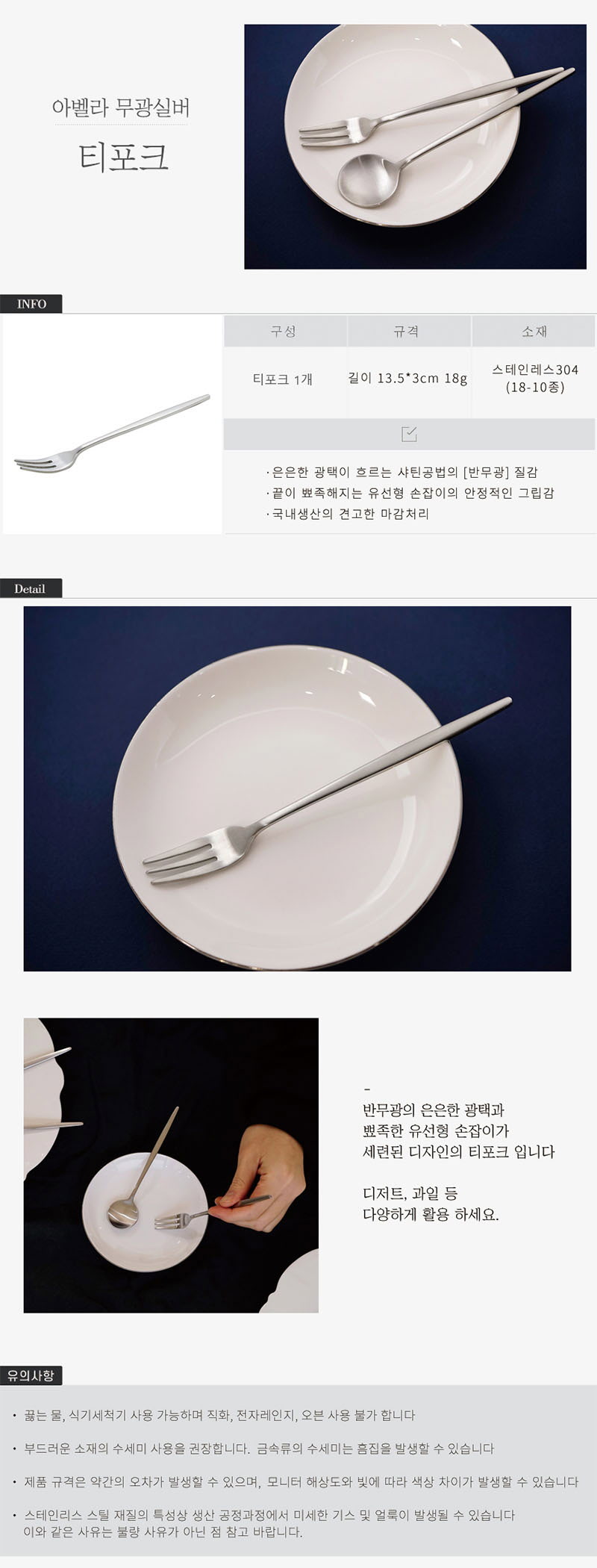Image resolution: width=597 pixels, height=1568 pixels.
Task: Click the single fork product thumbnail
Action: point(112,424)
